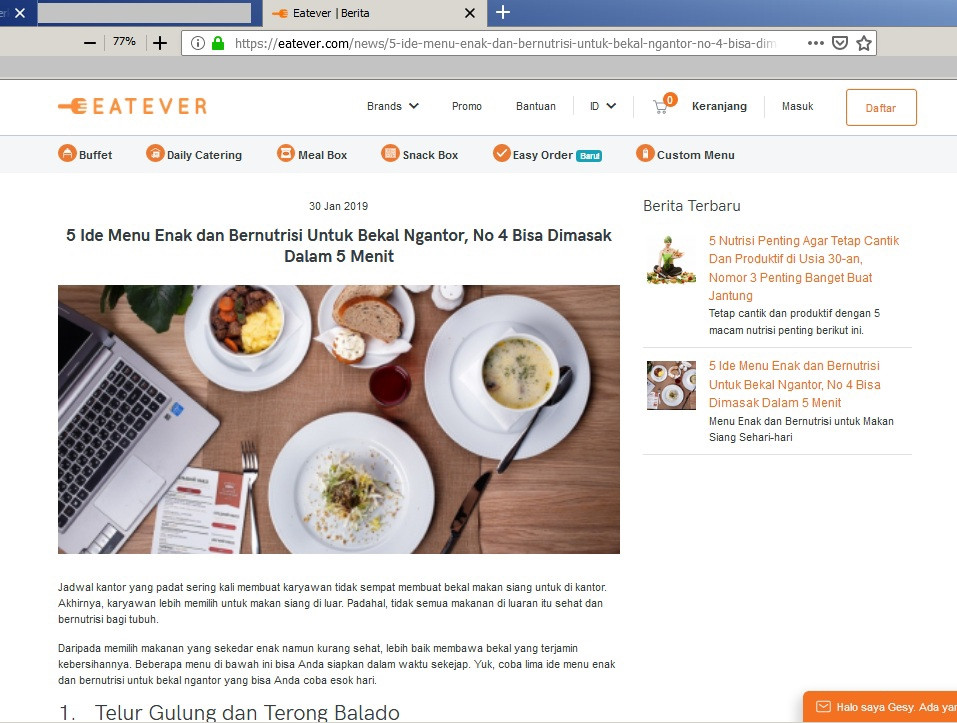The width and height of the screenshot is (957, 723).
Task: Select the Meal Box icon
Action: [x=286, y=153]
